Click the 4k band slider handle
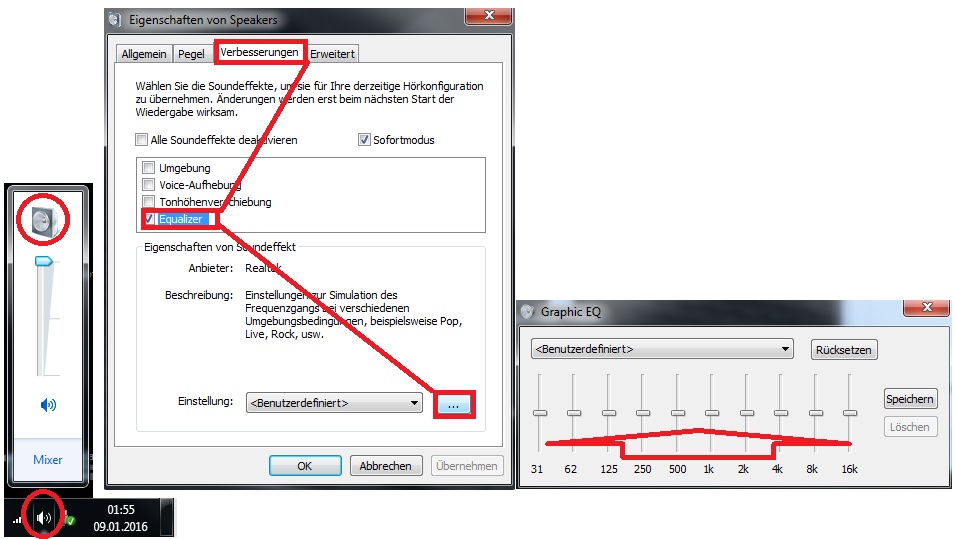This screenshot has height=539, width=954. pyautogui.click(x=781, y=413)
